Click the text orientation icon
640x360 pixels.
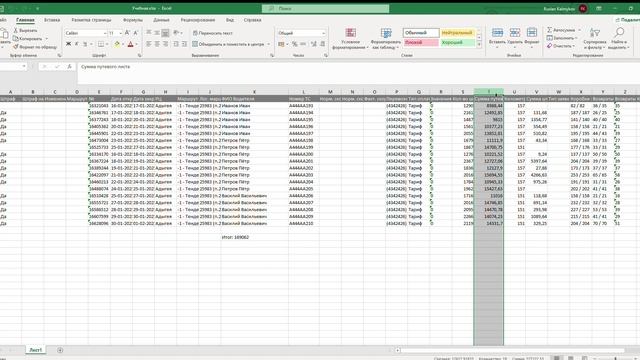(x=176, y=33)
